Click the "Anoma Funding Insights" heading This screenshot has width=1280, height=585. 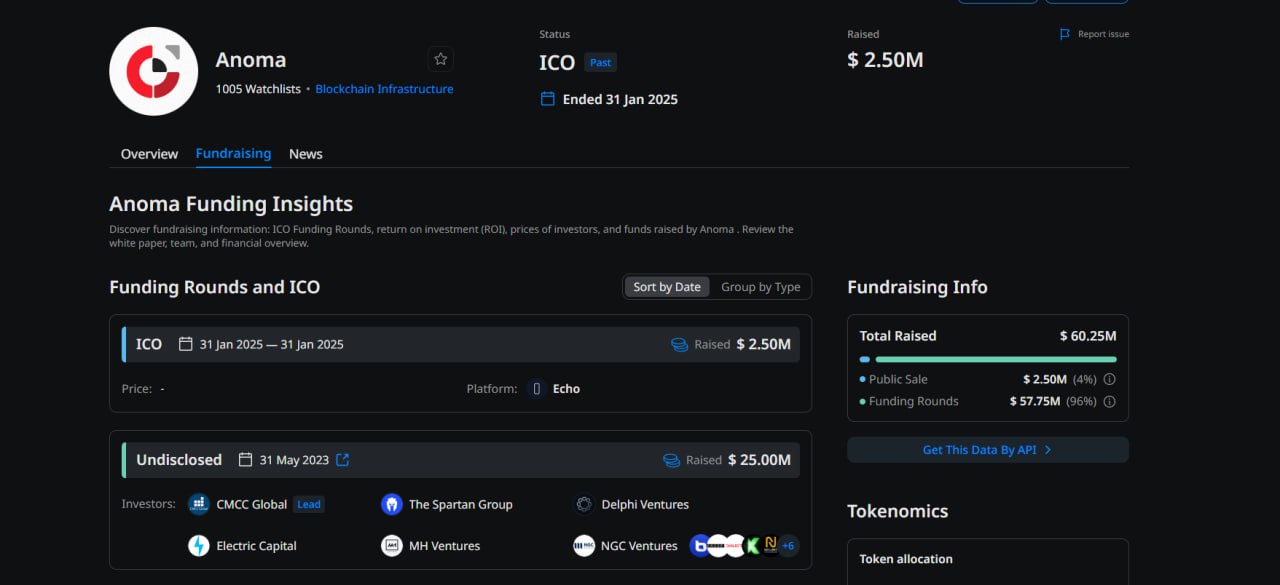231,204
